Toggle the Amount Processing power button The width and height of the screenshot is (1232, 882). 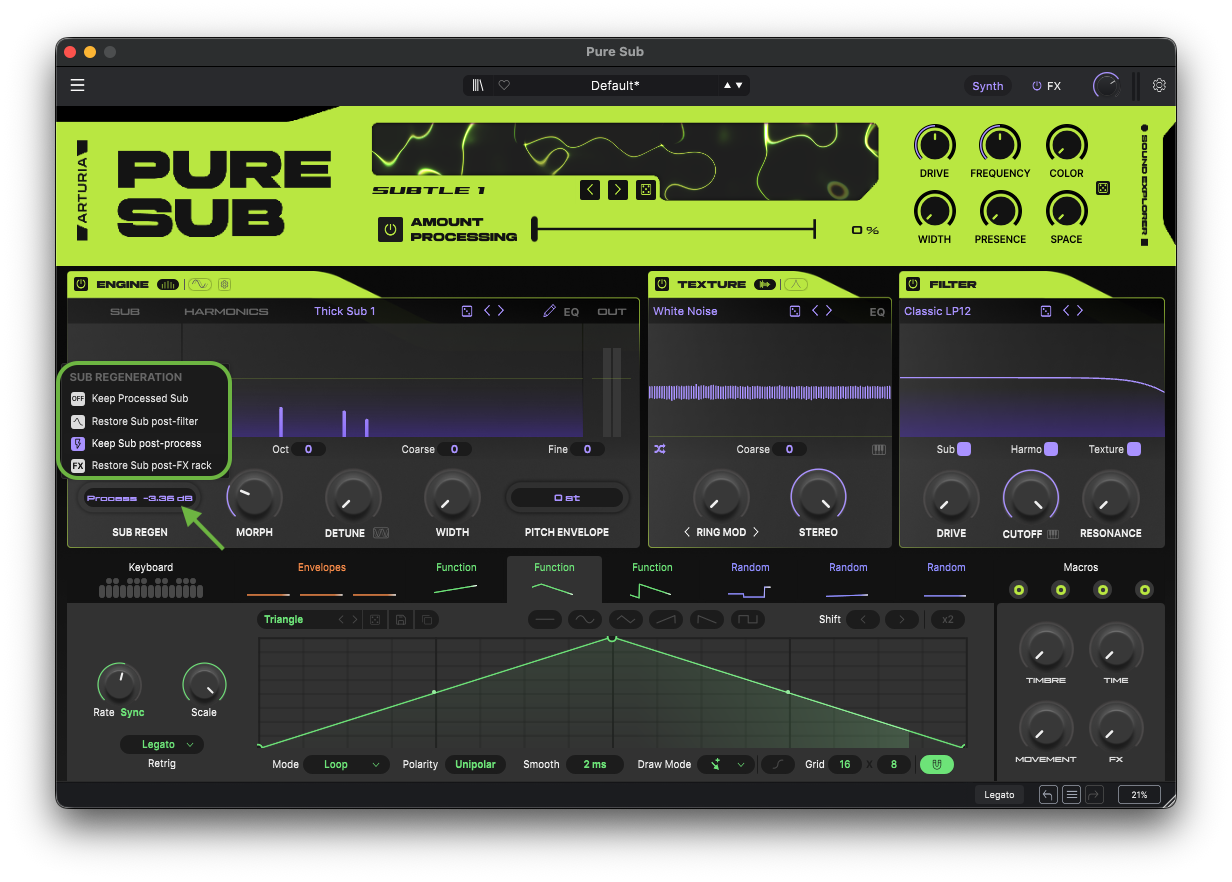390,230
